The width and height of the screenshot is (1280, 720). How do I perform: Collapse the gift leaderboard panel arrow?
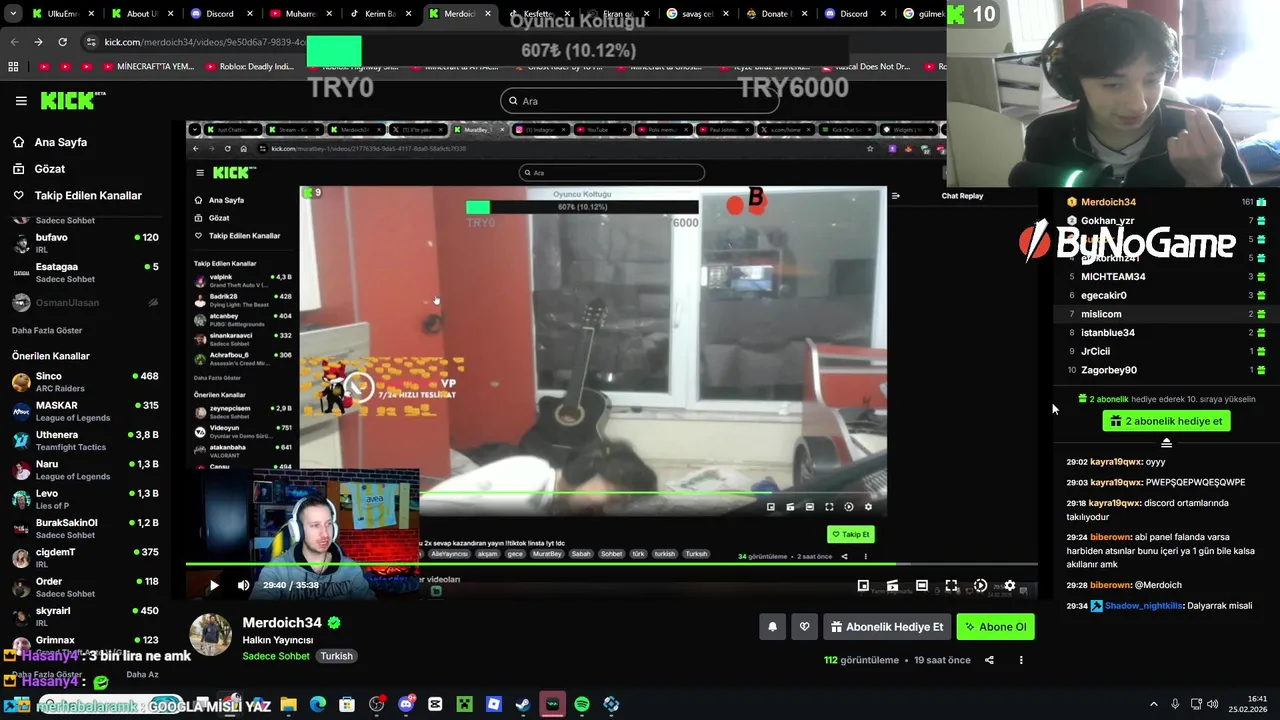tap(1166, 443)
